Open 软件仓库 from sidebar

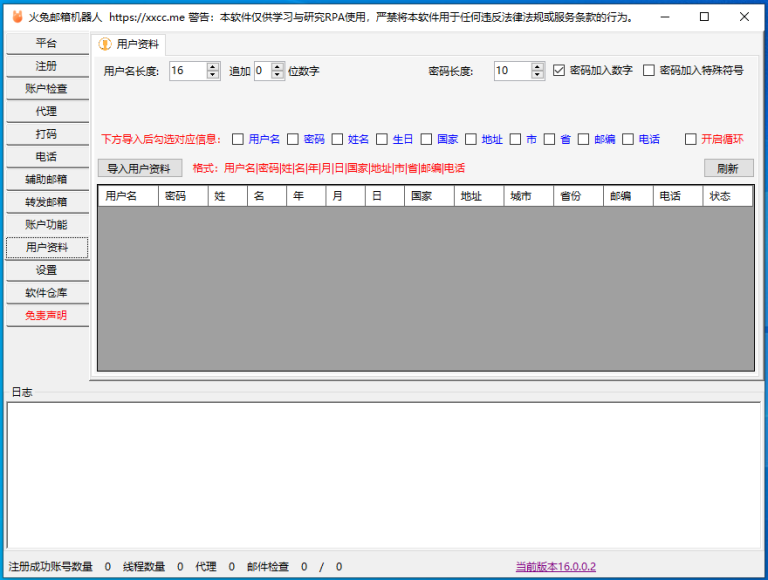(47, 293)
